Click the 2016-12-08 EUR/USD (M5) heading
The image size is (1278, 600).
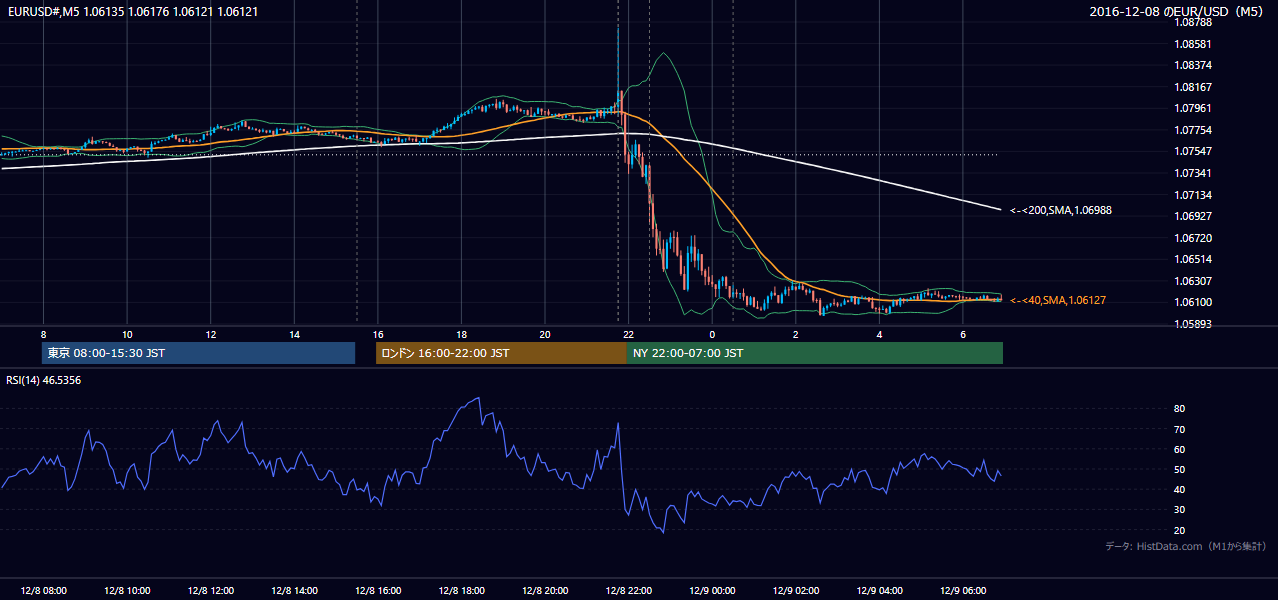point(1177,11)
